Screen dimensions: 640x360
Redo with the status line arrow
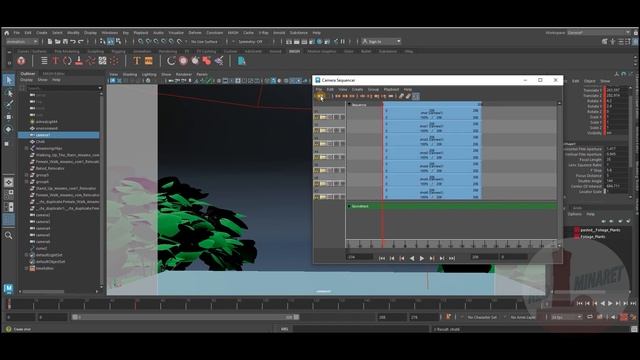click(x=80, y=42)
